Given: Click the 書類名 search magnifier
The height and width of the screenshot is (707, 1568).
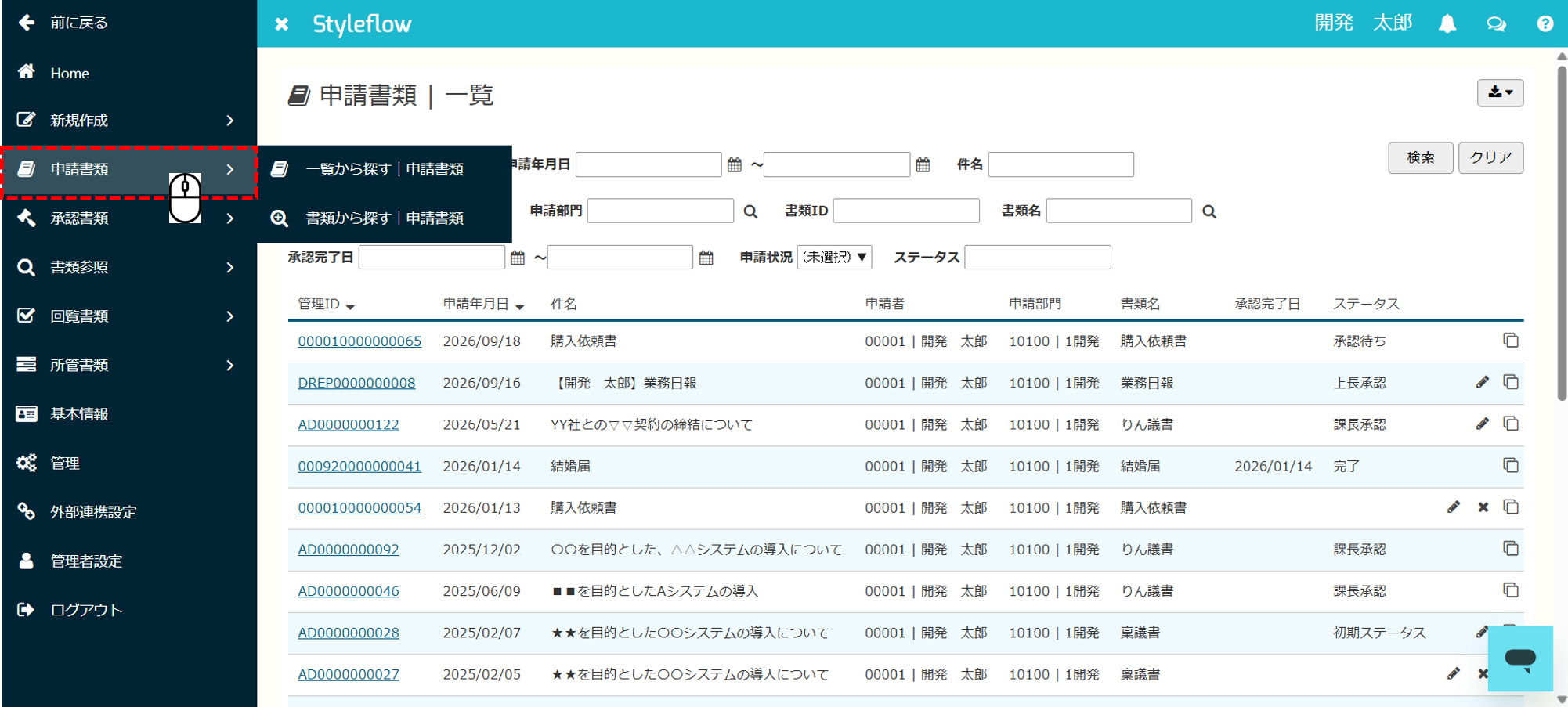Looking at the screenshot, I should [x=1209, y=211].
